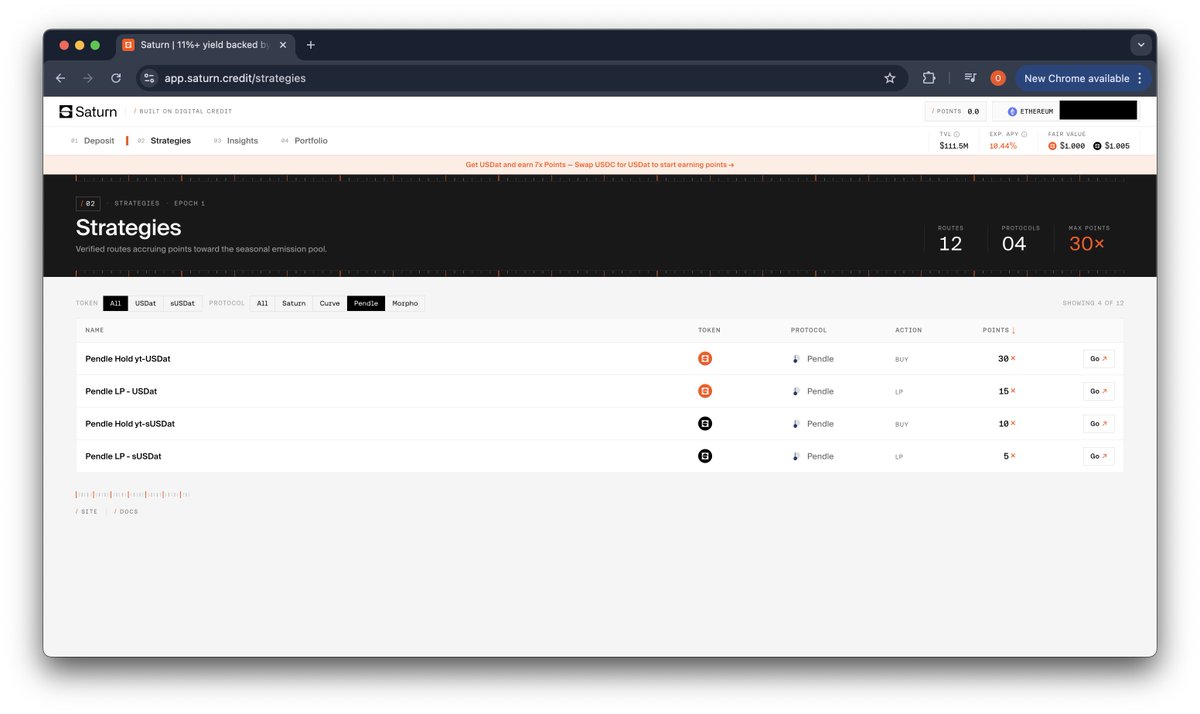Screen dimensions: 1200x714
Task: Click Protocol column header
Action: [808, 330]
